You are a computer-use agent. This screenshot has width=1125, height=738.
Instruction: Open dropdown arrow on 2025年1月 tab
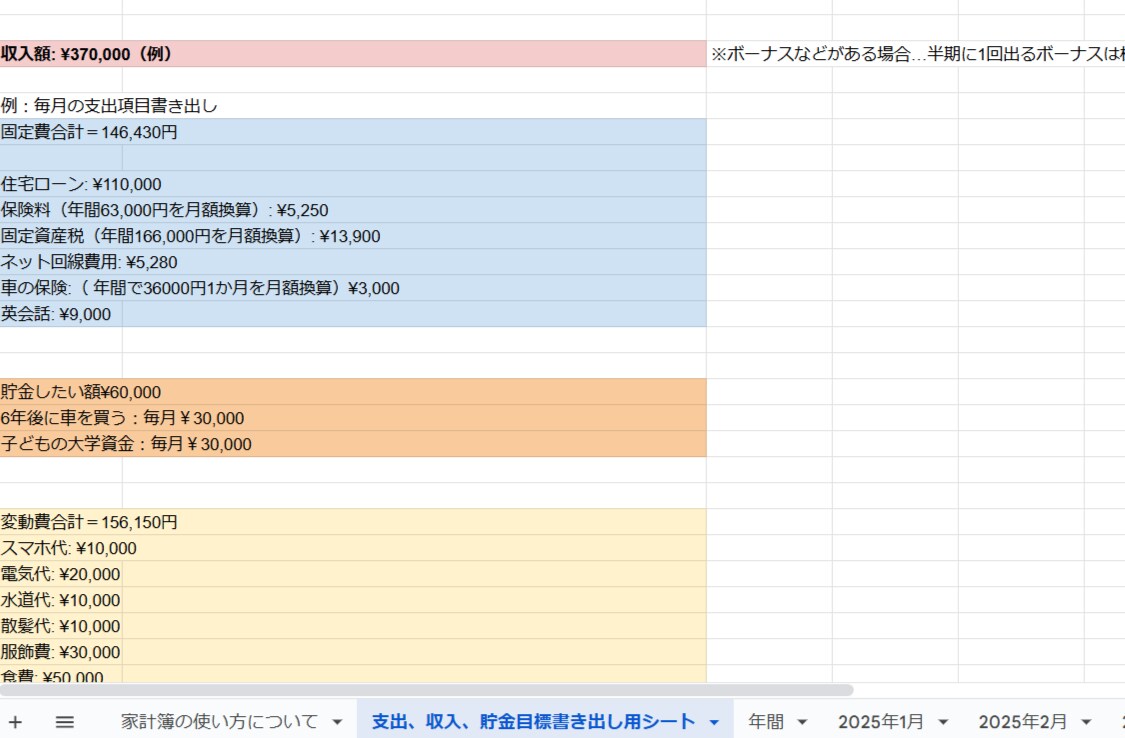click(x=943, y=722)
